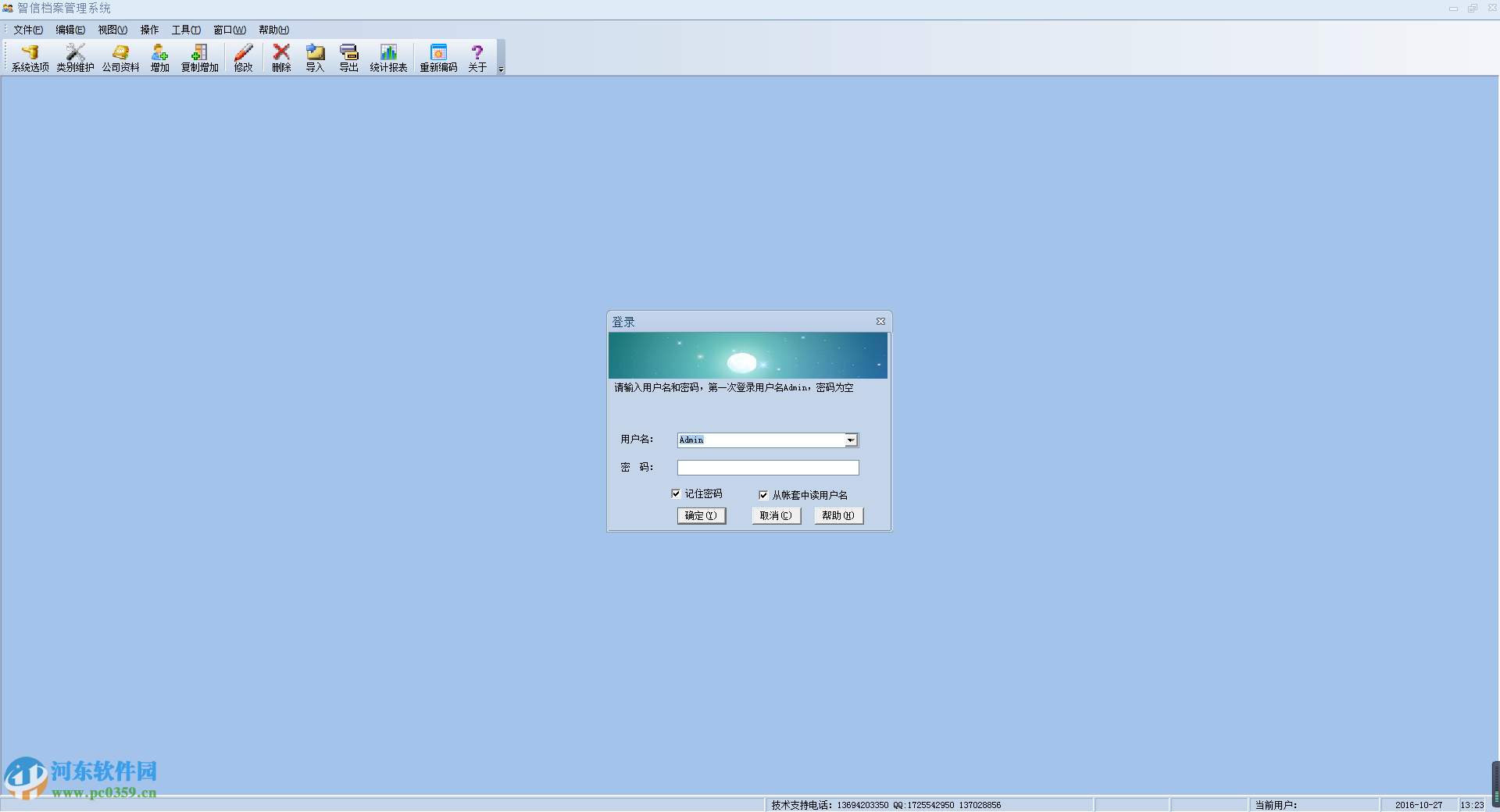Click the 2016-10-27 date in status bar
Image resolution: width=1500 pixels, height=812 pixels.
click(x=1419, y=805)
